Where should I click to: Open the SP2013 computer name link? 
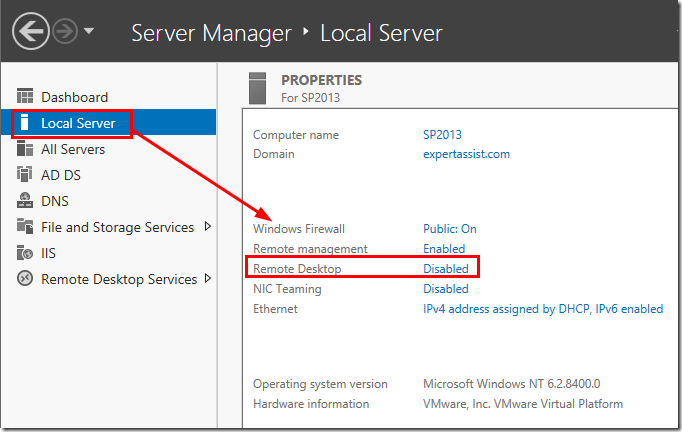click(x=442, y=135)
